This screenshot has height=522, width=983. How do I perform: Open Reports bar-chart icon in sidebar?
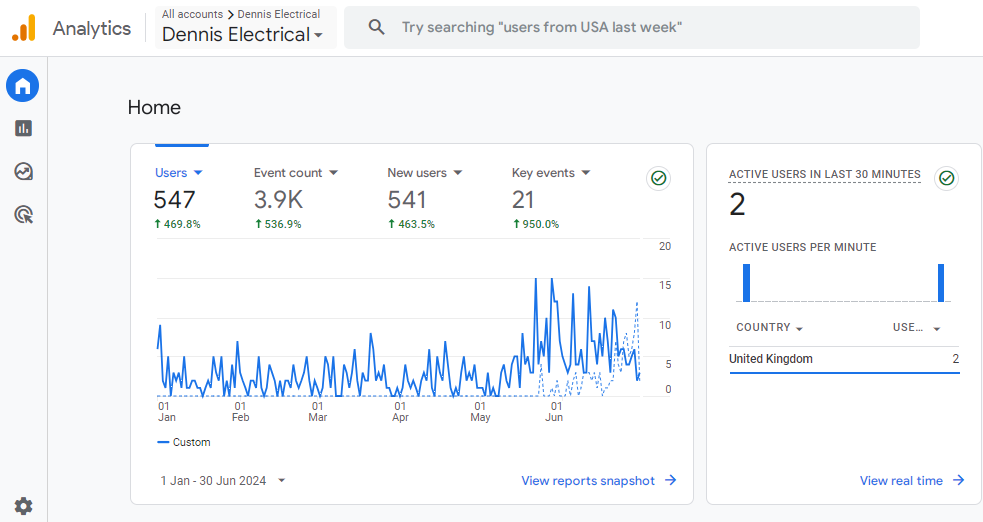23,128
